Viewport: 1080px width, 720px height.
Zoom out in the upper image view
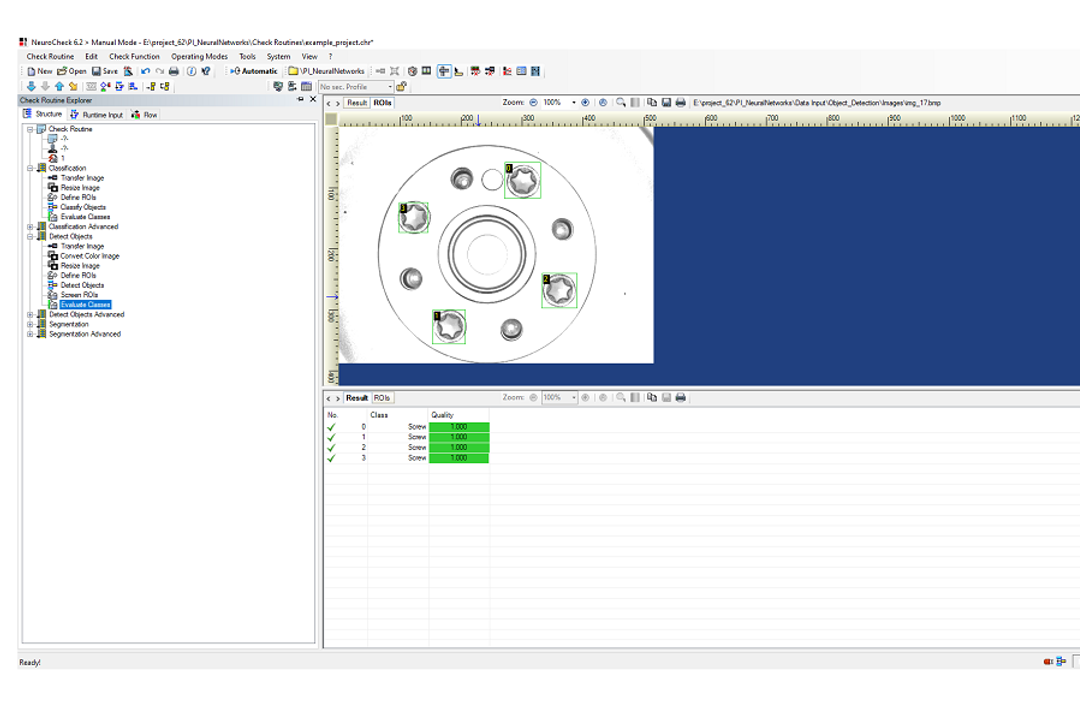533,103
